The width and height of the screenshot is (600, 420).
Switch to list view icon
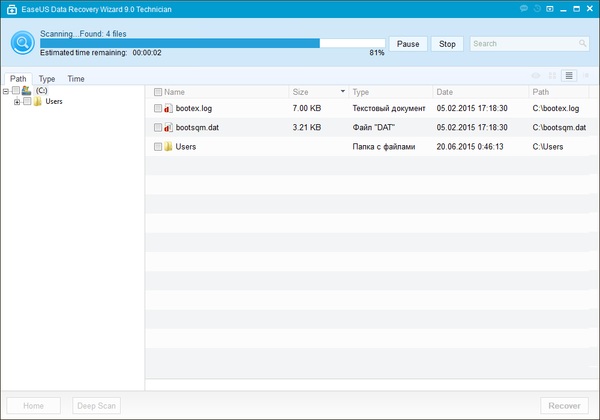pyautogui.click(x=569, y=76)
